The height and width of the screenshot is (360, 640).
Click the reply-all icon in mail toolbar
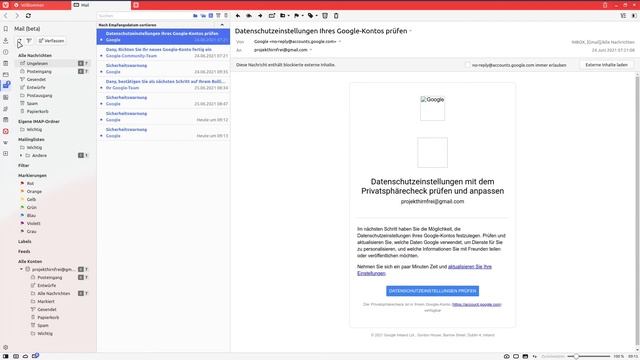coord(249,16)
